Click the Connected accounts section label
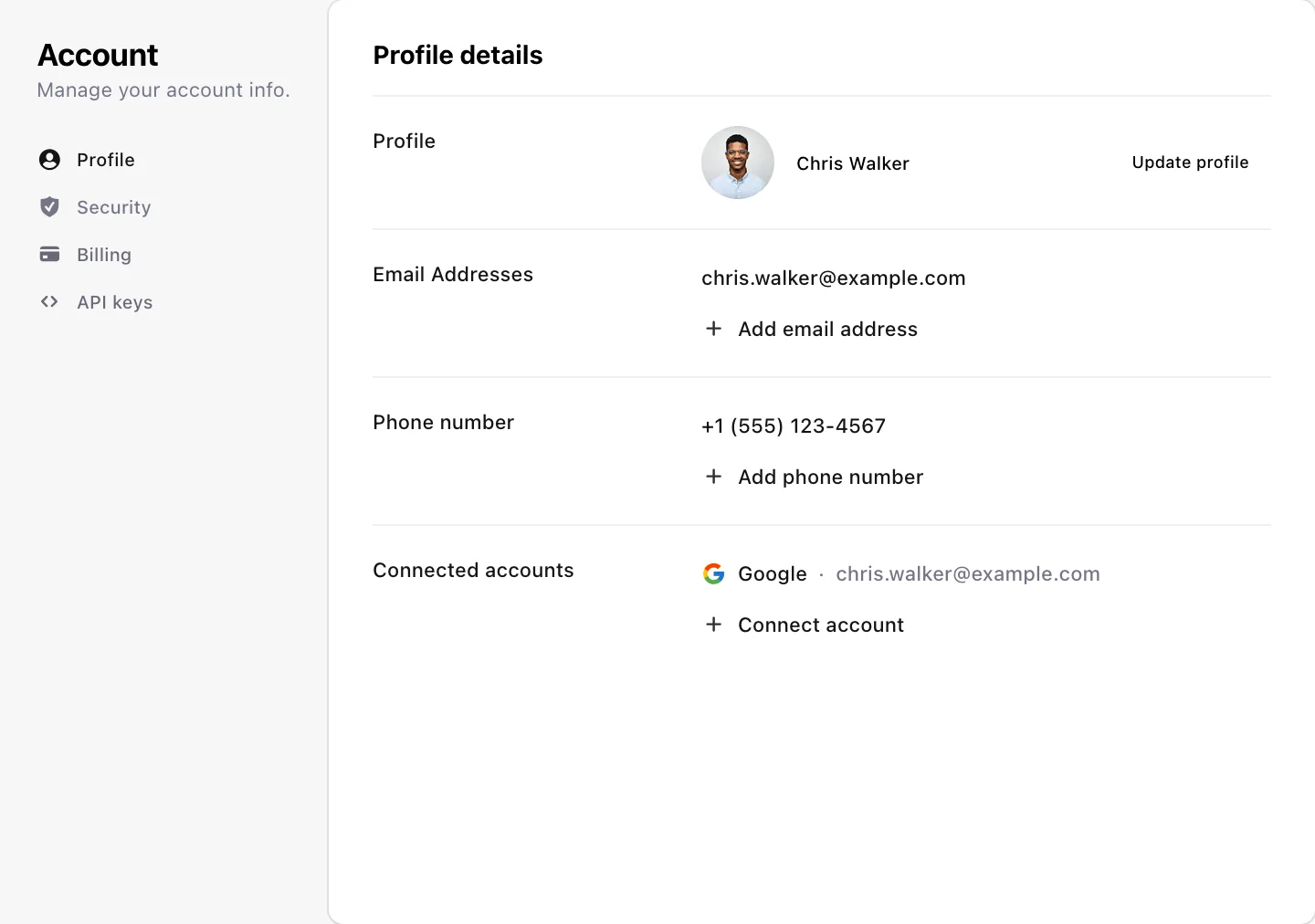Image resolution: width=1315 pixels, height=924 pixels. point(473,571)
